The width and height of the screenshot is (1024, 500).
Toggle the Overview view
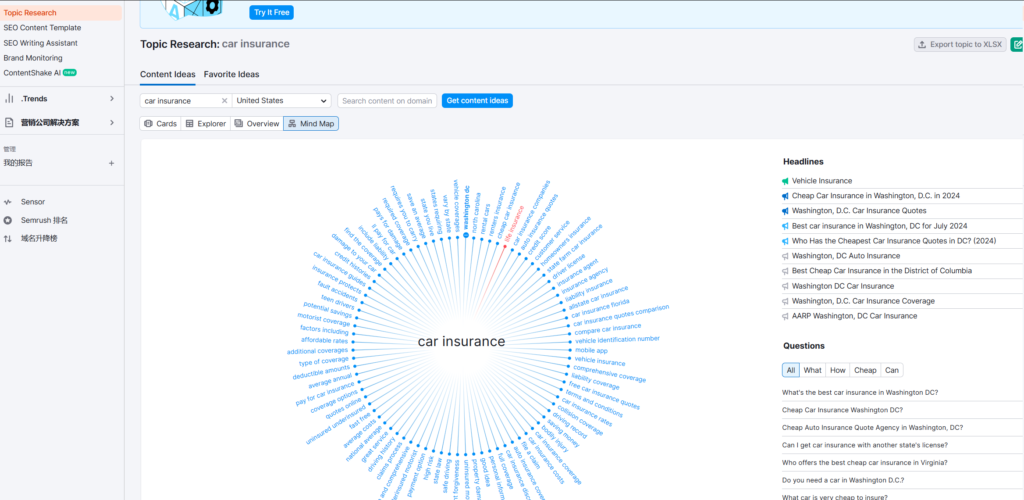point(256,124)
